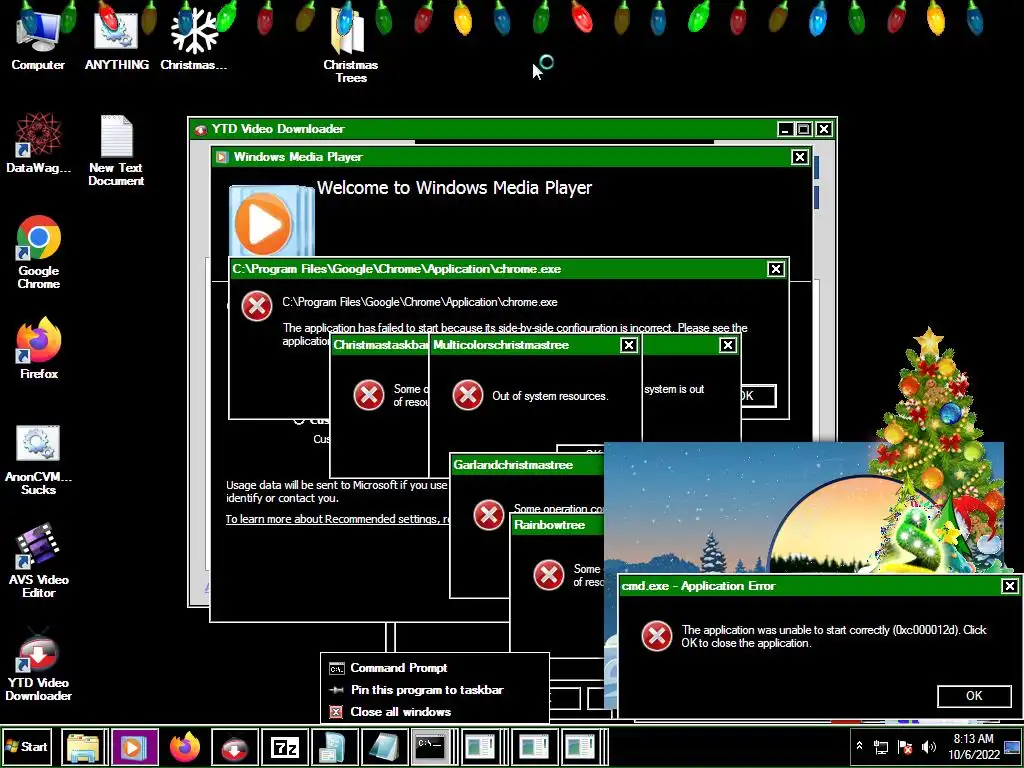Click the Christmastaskbar dialog title

pos(381,345)
